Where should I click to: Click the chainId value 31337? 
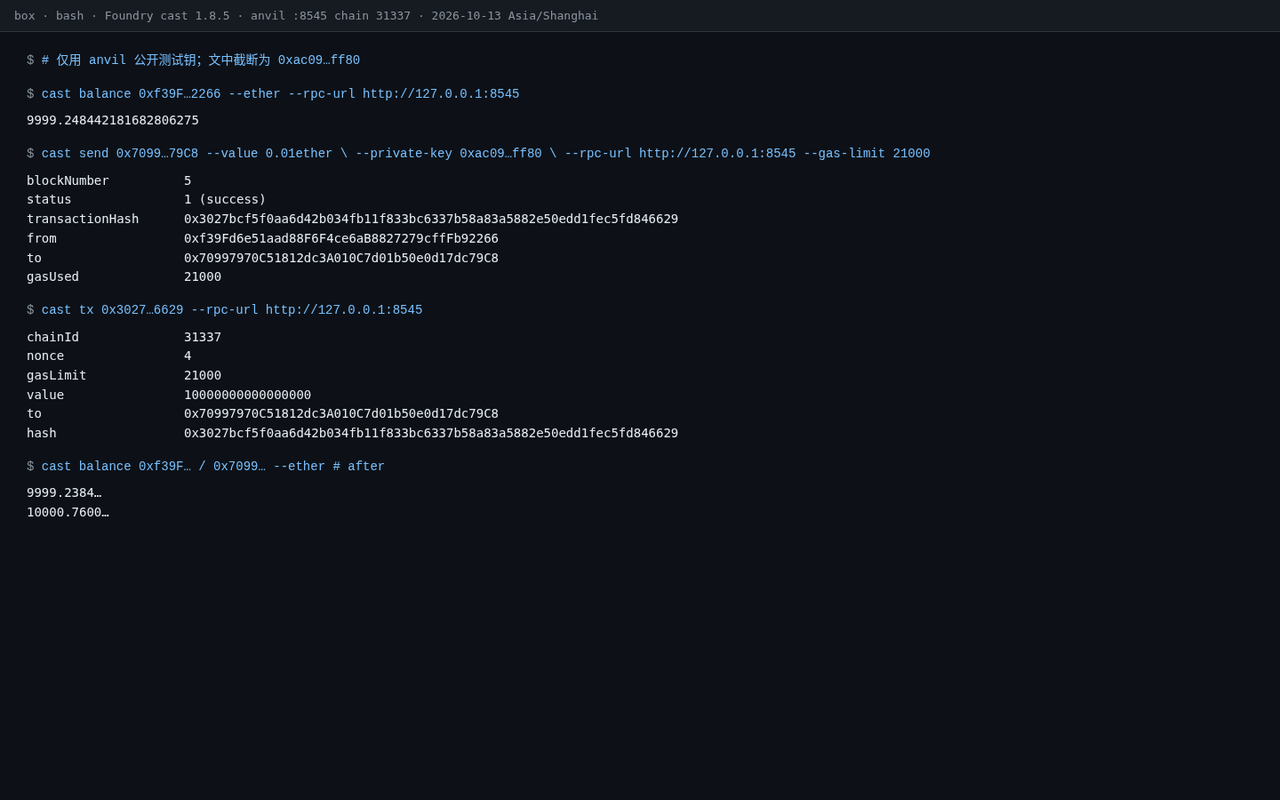pos(203,337)
